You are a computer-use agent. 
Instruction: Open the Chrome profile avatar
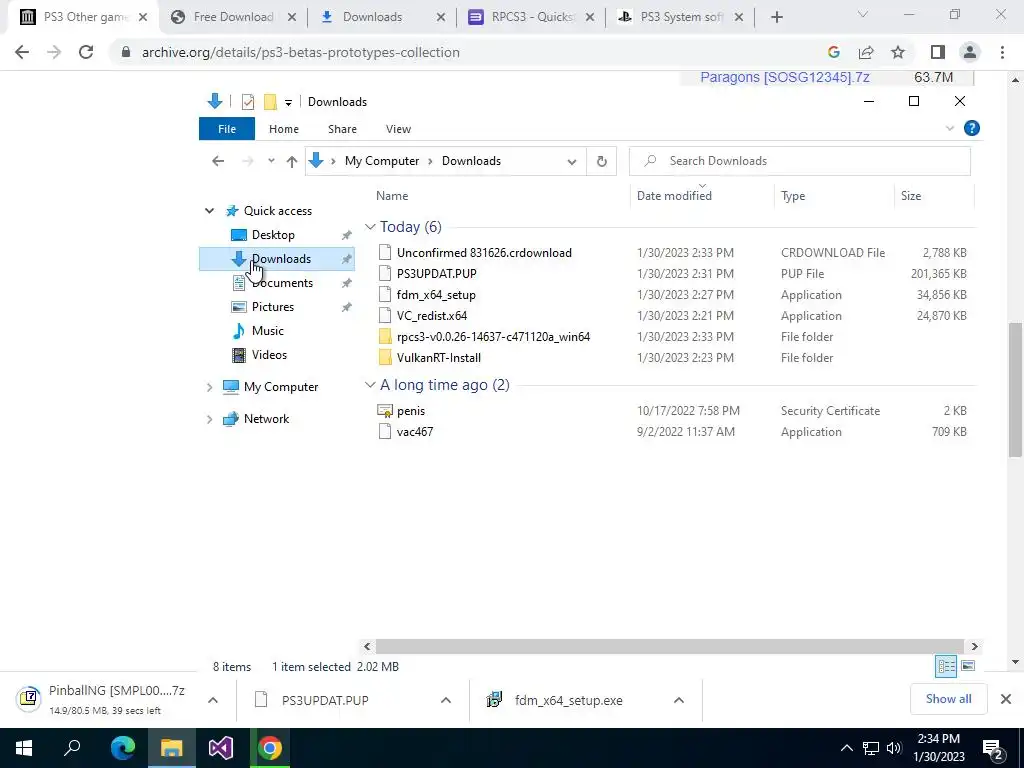[970, 52]
